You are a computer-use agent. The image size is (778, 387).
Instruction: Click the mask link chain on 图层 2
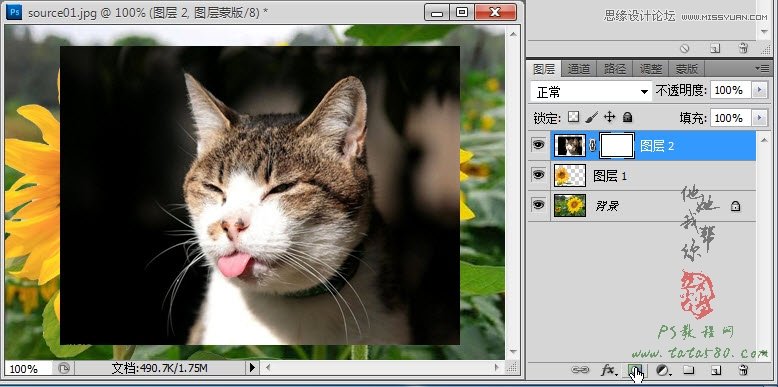tap(592, 145)
